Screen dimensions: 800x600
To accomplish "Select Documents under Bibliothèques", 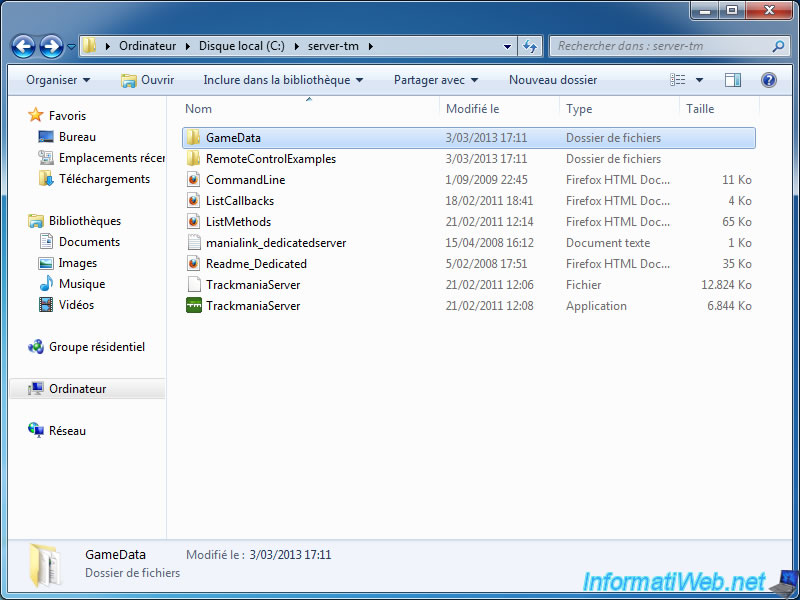I will [89, 242].
